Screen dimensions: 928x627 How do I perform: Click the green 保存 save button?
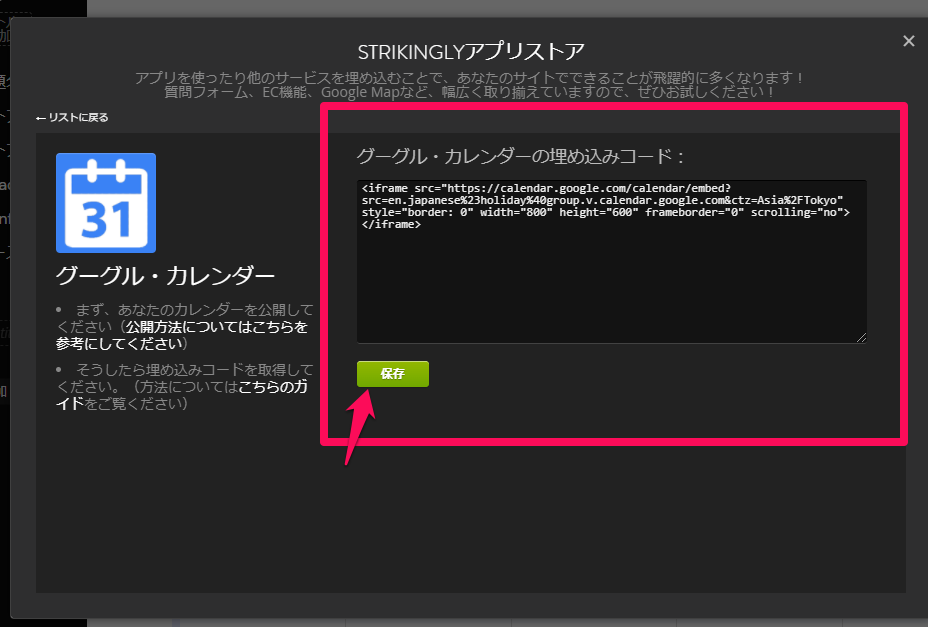click(x=392, y=374)
